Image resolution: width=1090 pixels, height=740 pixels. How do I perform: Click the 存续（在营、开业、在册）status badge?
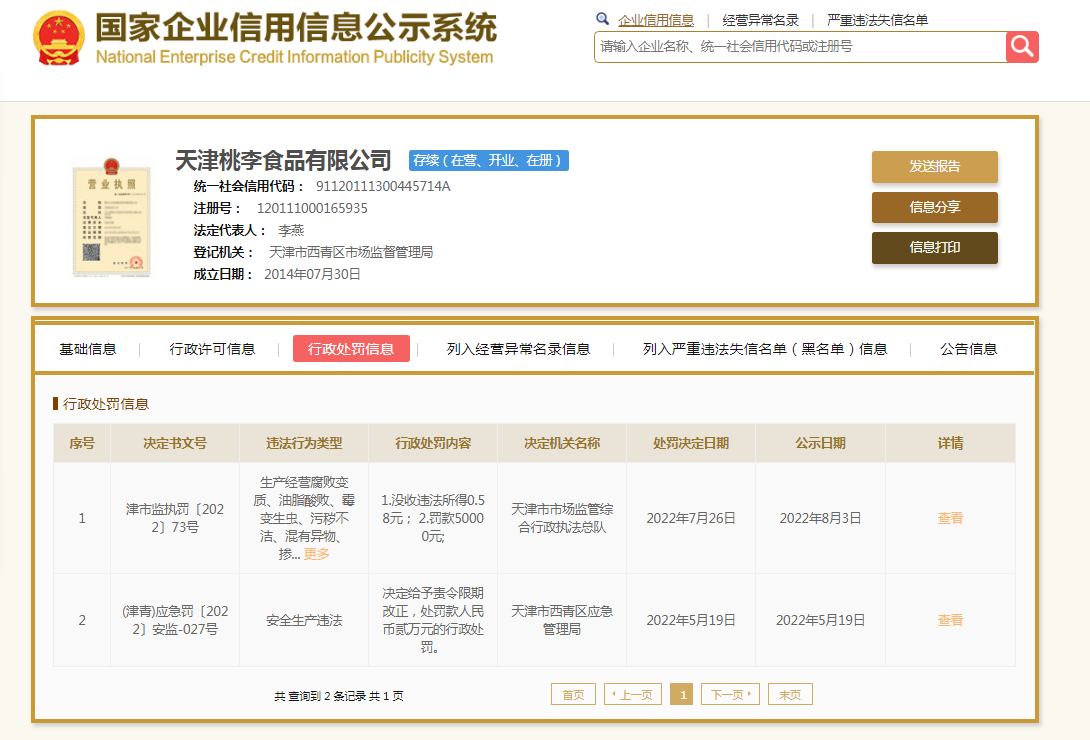pos(489,161)
